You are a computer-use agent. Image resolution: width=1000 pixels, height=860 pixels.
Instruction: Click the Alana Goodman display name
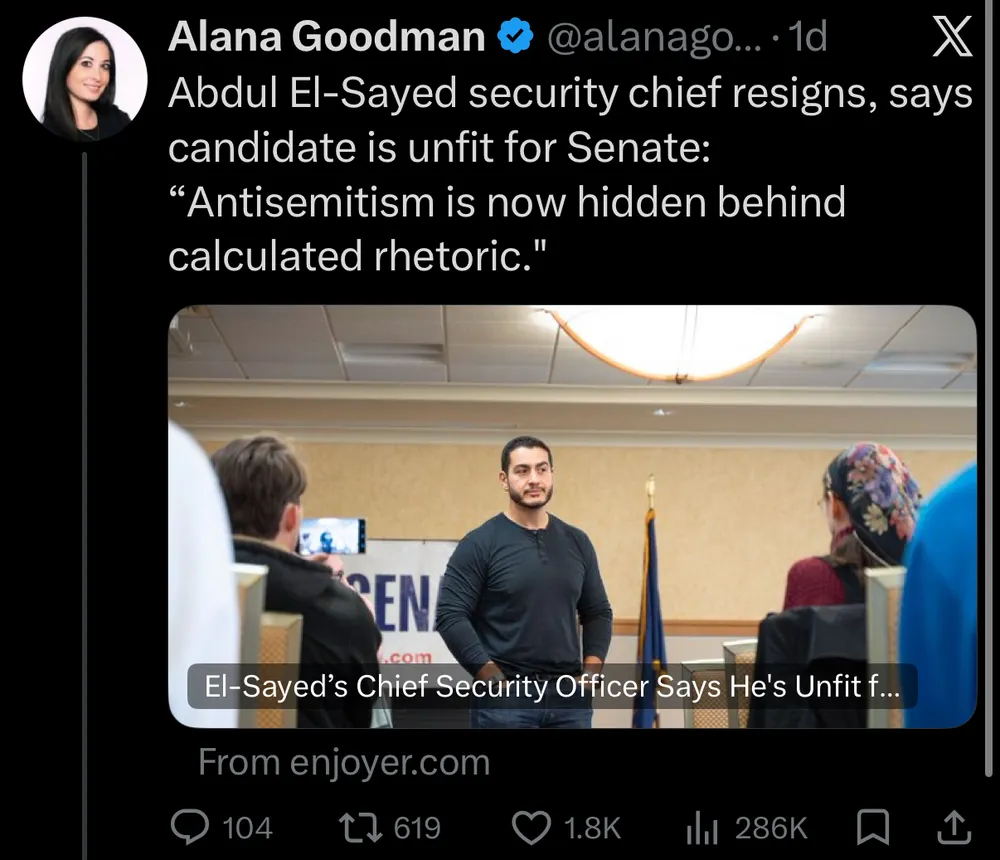coord(327,38)
